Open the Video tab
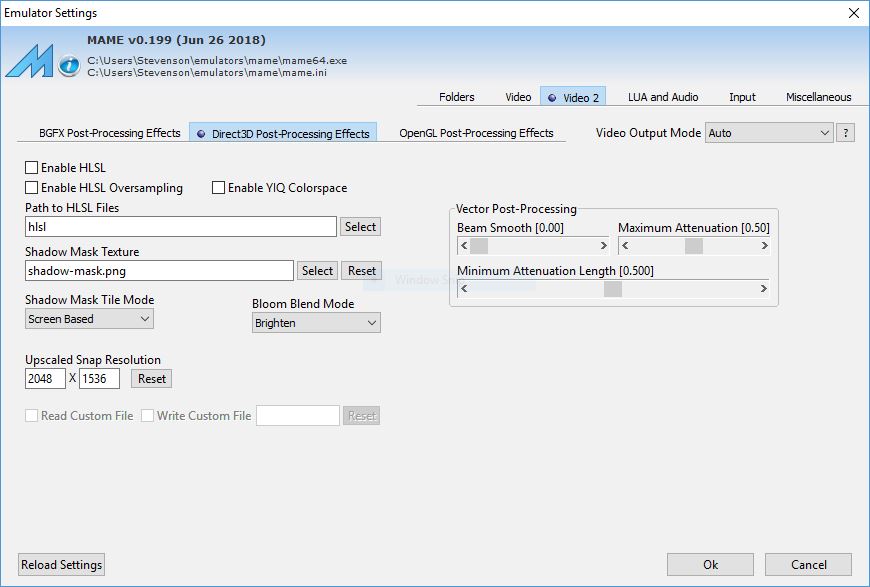Image resolution: width=870 pixels, height=587 pixels. pos(518,97)
